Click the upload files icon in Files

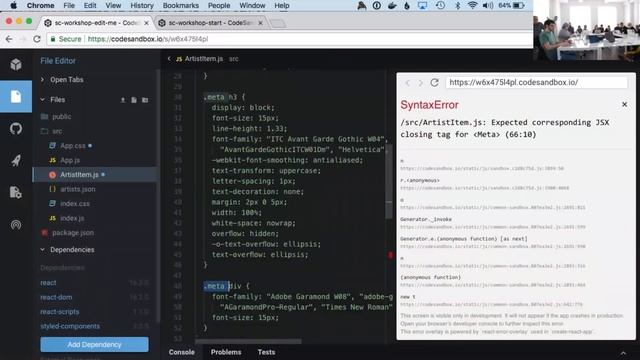tap(123, 100)
